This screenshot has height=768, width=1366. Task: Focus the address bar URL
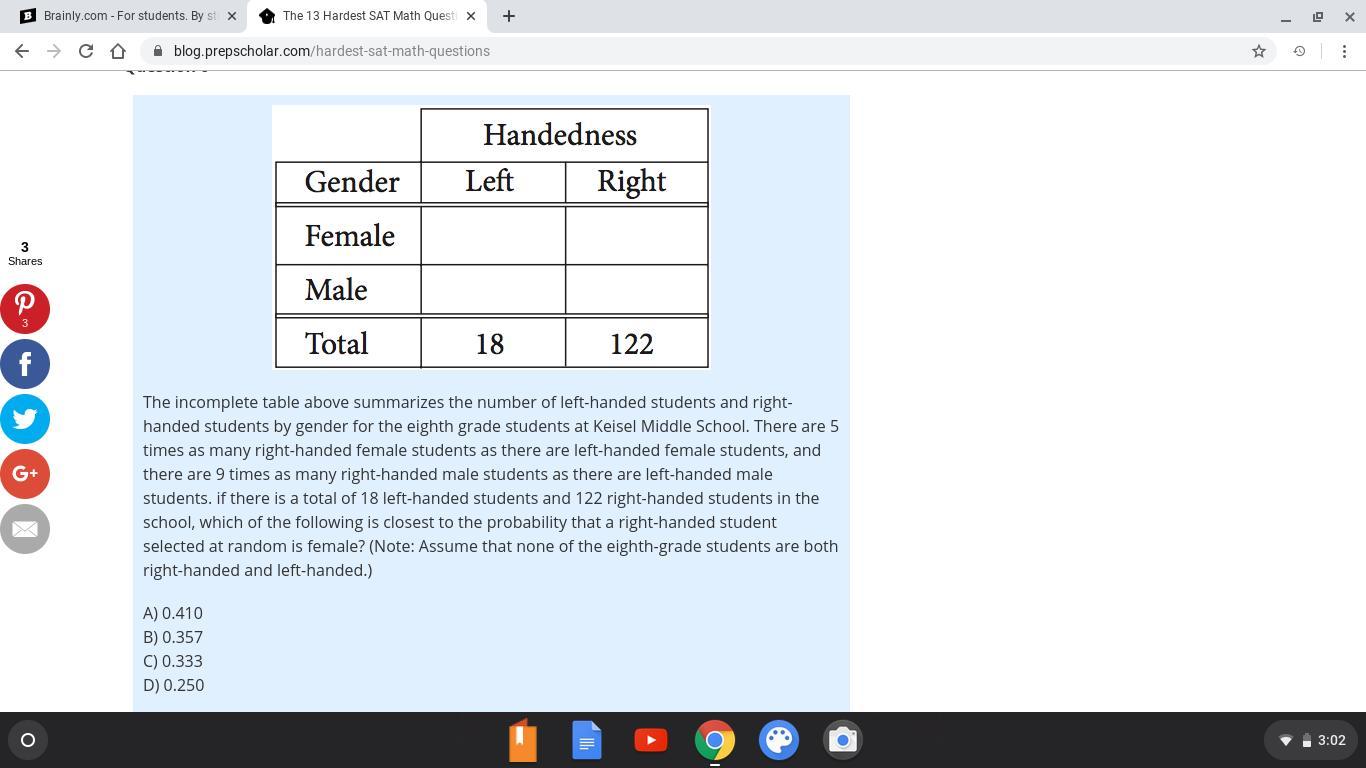pyautogui.click(x=332, y=51)
